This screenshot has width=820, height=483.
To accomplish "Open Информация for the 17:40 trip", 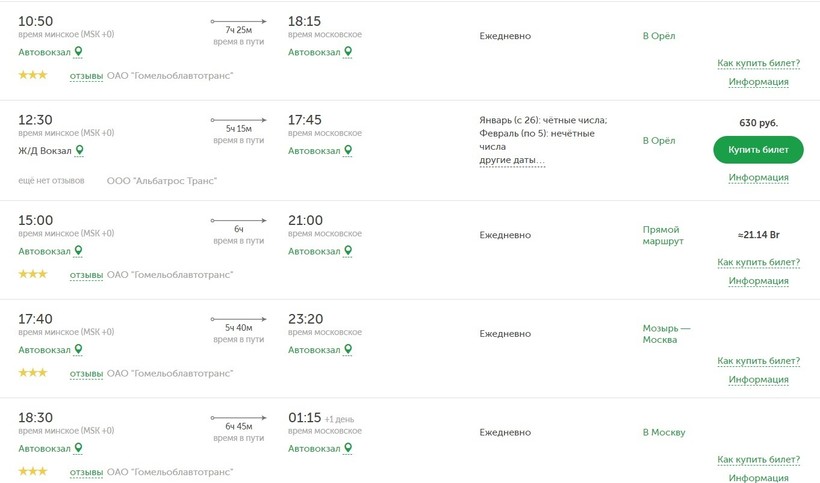I will click(x=758, y=380).
